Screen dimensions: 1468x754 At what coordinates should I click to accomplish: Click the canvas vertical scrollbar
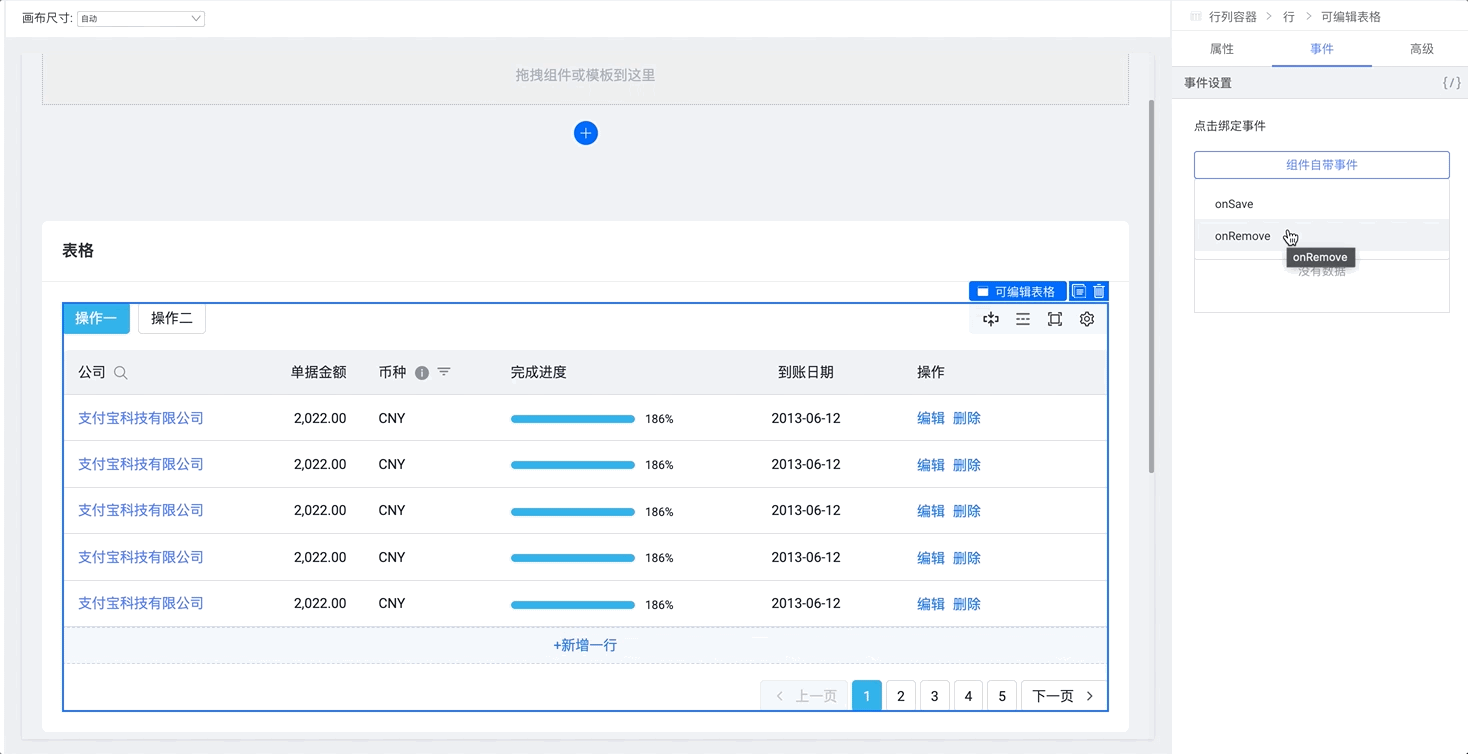[x=1152, y=287]
